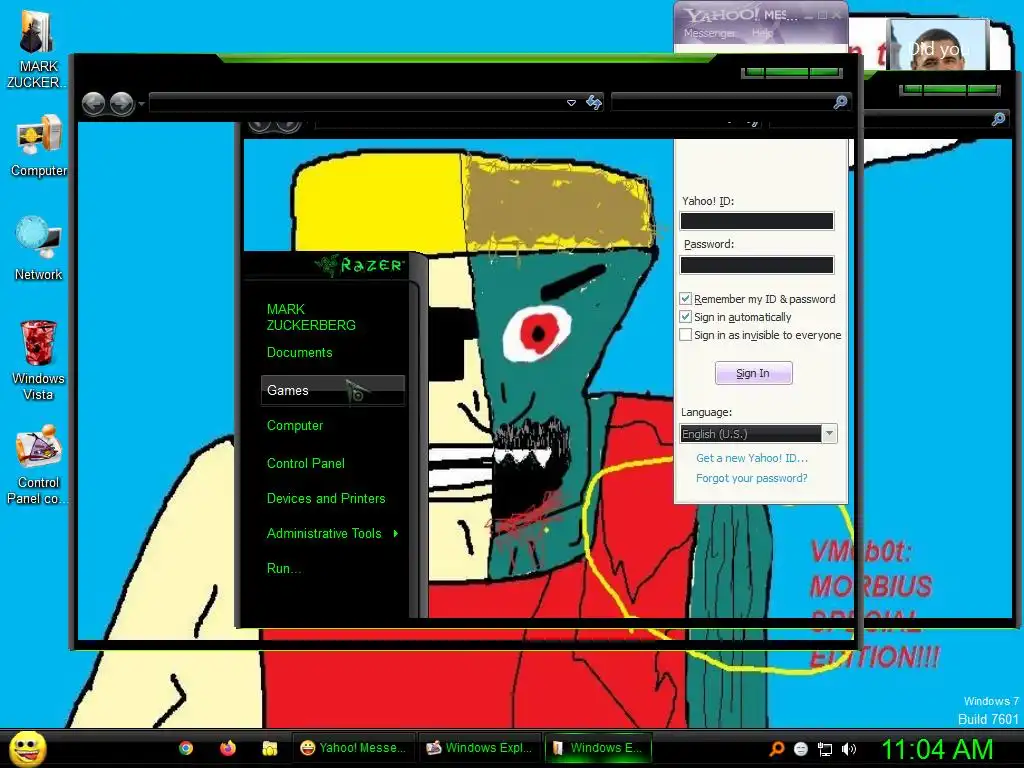Click into the Password field
The image size is (1024, 768).
(x=757, y=264)
